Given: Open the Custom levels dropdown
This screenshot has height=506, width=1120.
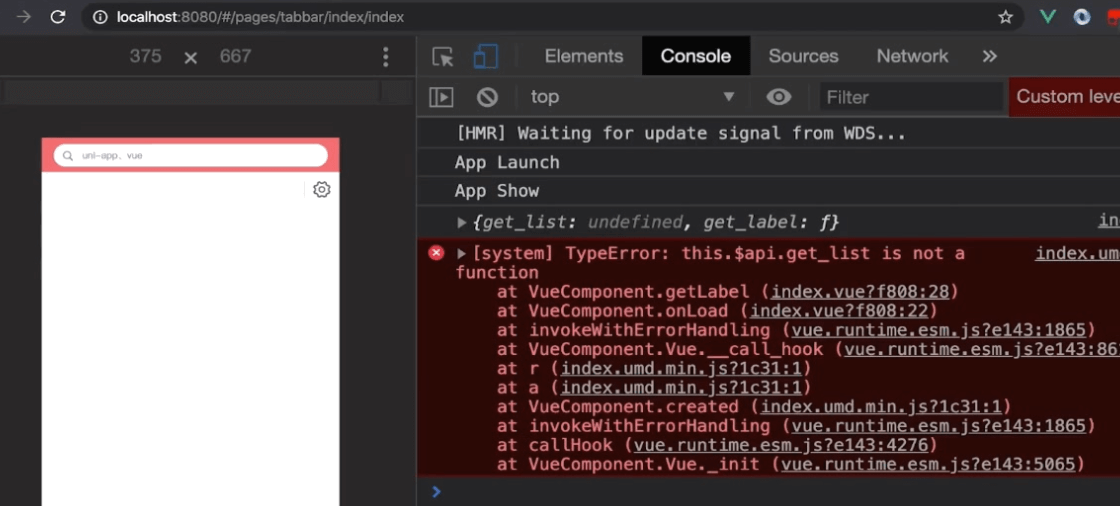Looking at the screenshot, I should point(1064,96).
